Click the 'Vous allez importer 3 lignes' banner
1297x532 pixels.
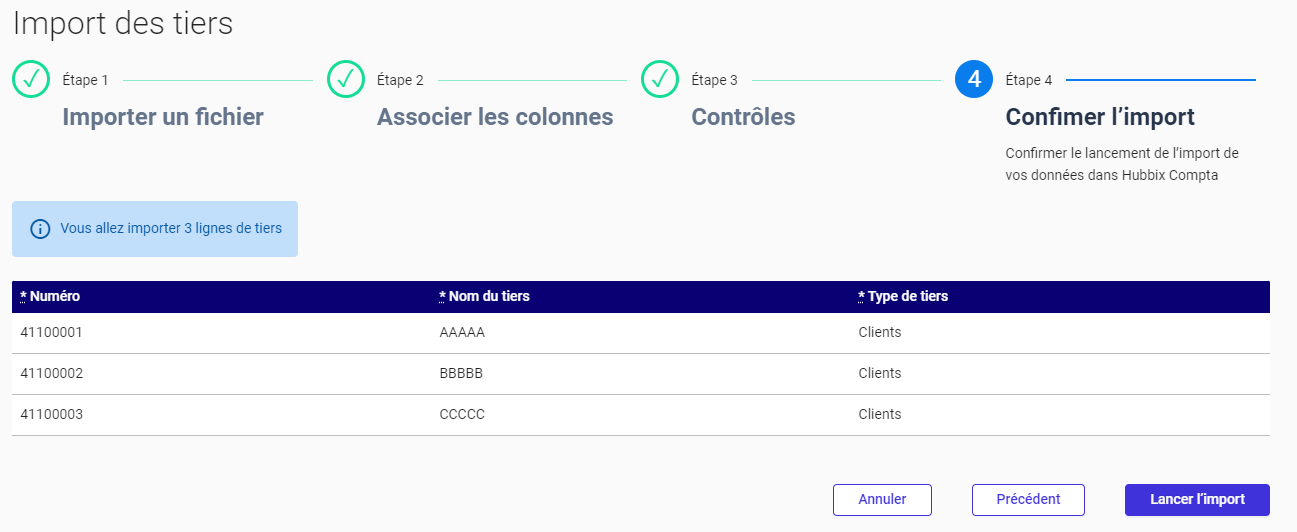(155, 229)
